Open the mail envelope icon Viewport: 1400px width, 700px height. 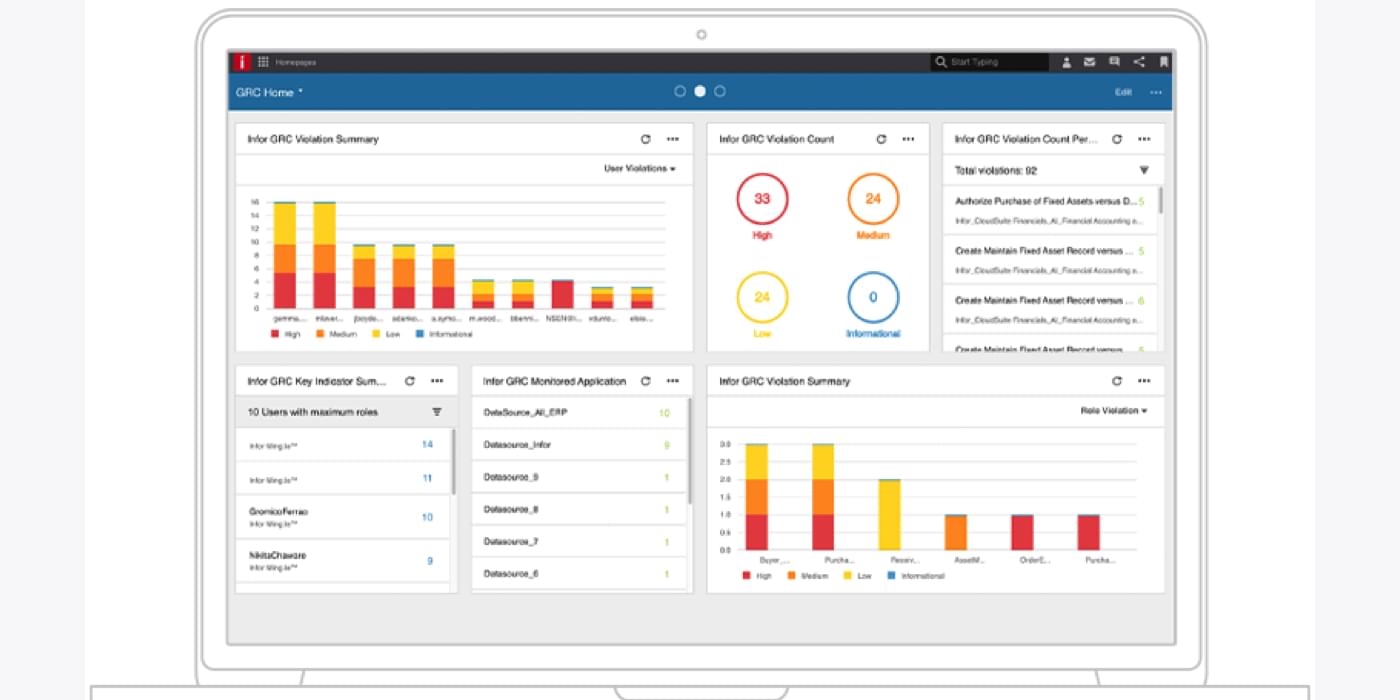pyautogui.click(x=1090, y=62)
